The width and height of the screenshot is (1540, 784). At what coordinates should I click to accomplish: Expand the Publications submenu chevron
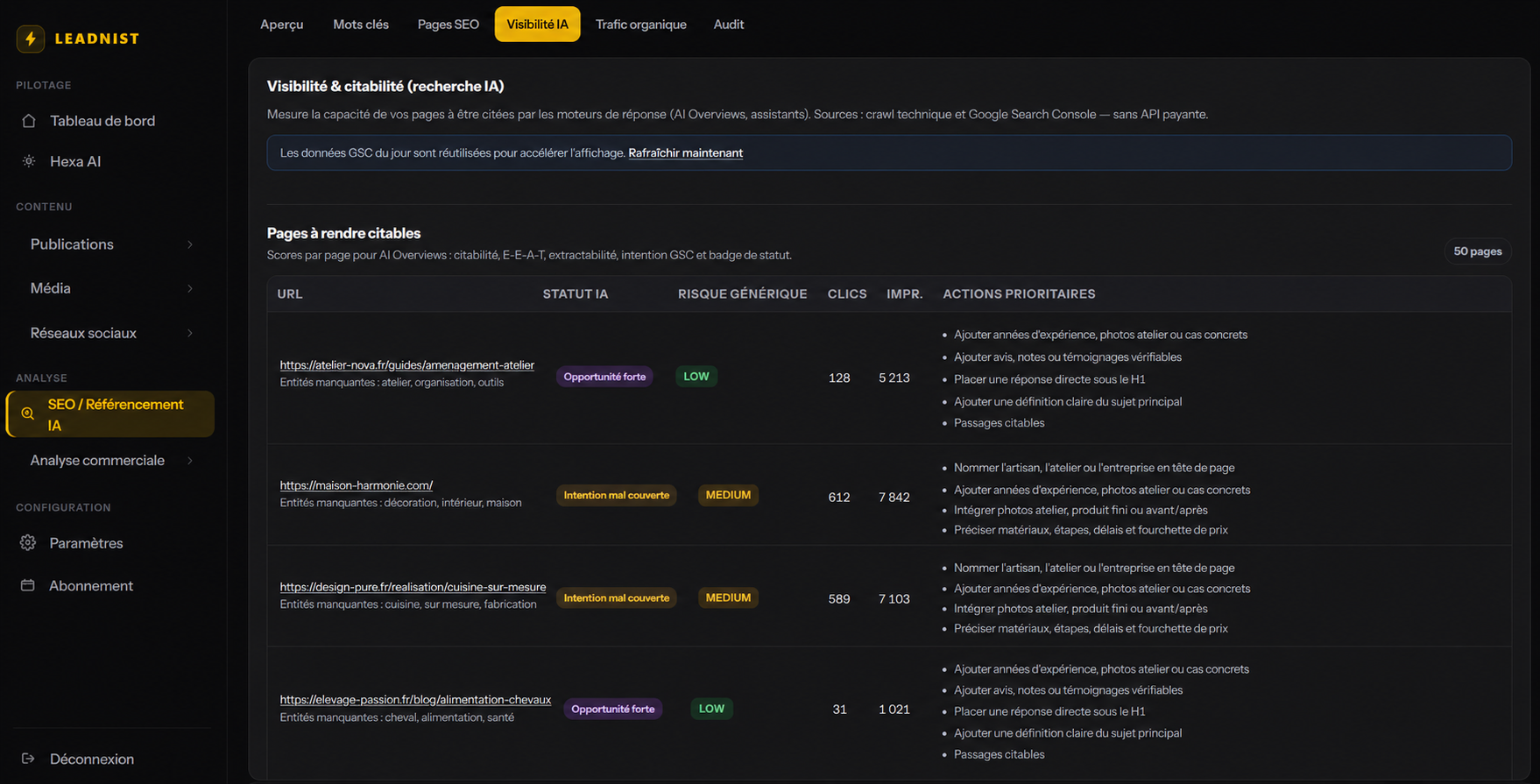[190, 244]
